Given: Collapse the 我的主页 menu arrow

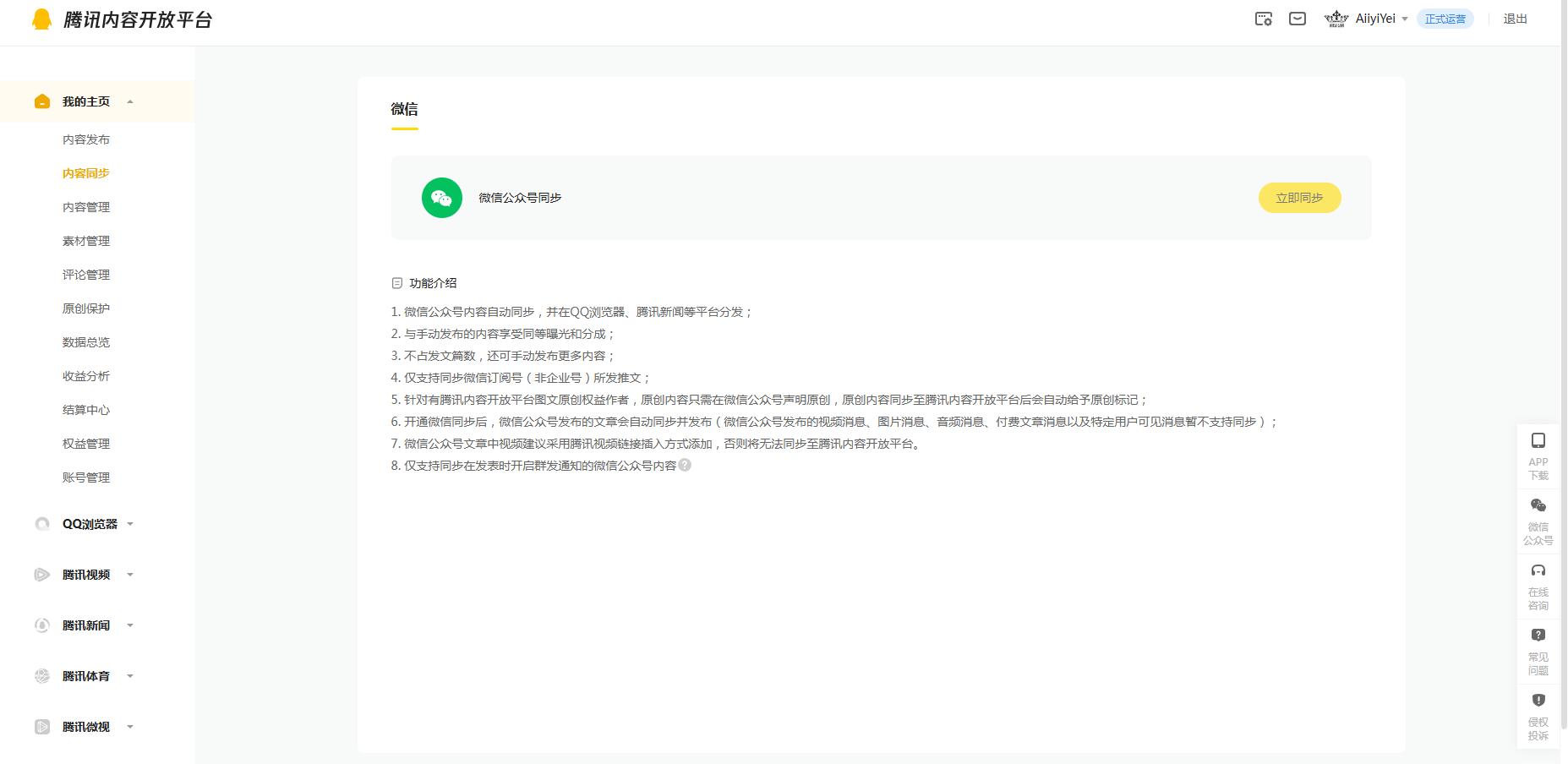Looking at the screenshot, I should click(x=130, y=101).
